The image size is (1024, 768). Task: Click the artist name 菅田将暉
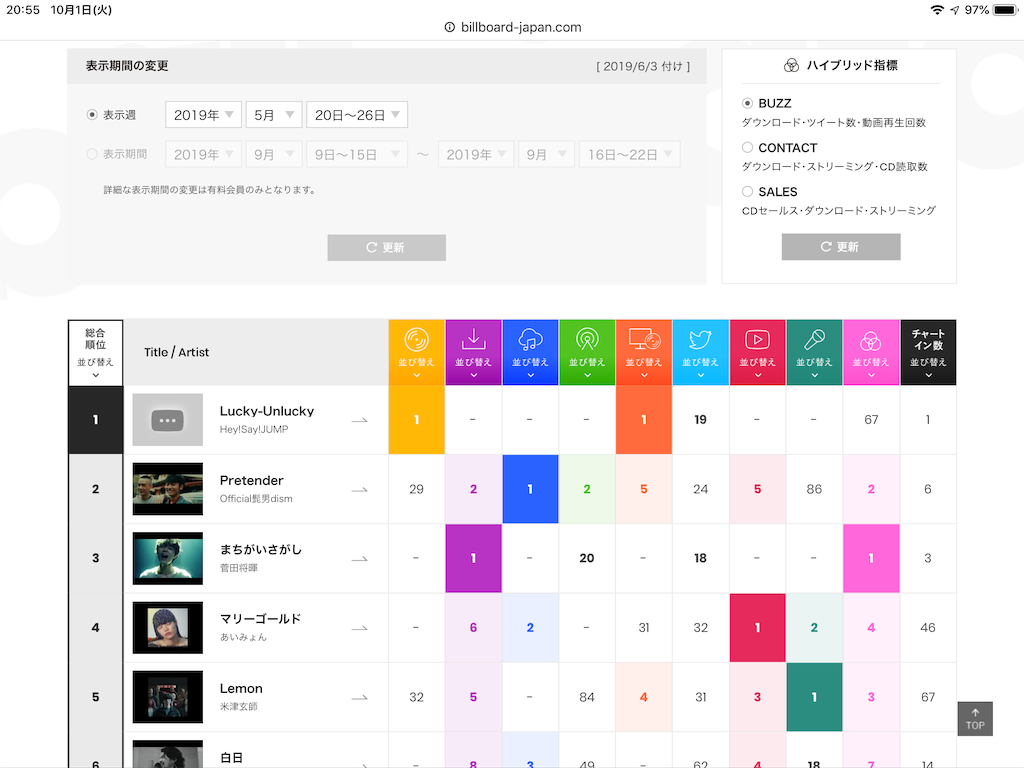tap(238, 568)
